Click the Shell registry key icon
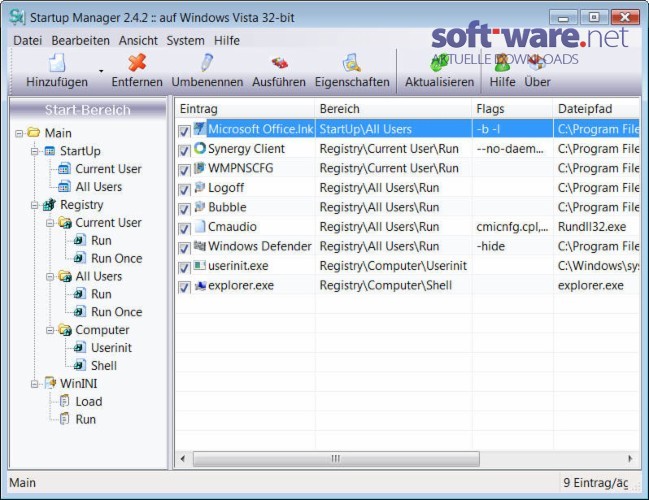Screen dimensions: 649x500 tap(80, 365)
